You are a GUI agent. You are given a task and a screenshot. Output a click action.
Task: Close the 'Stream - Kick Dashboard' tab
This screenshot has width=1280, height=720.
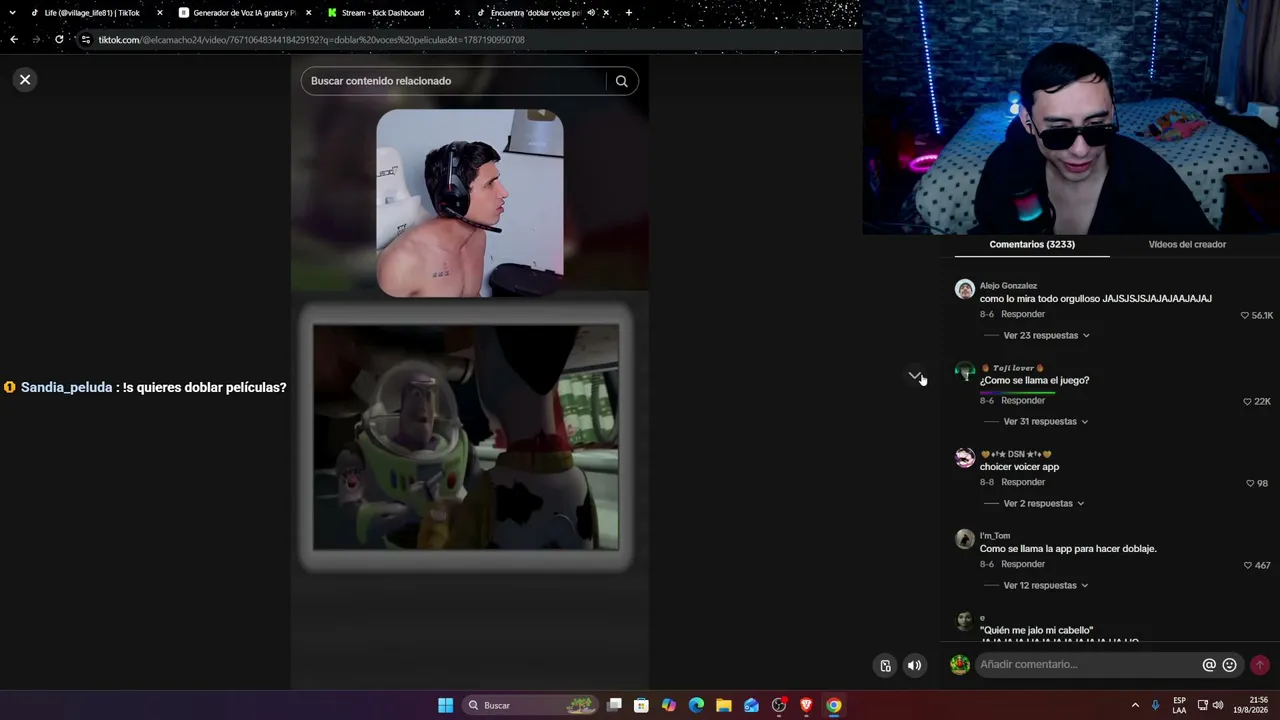coord(457,13)
